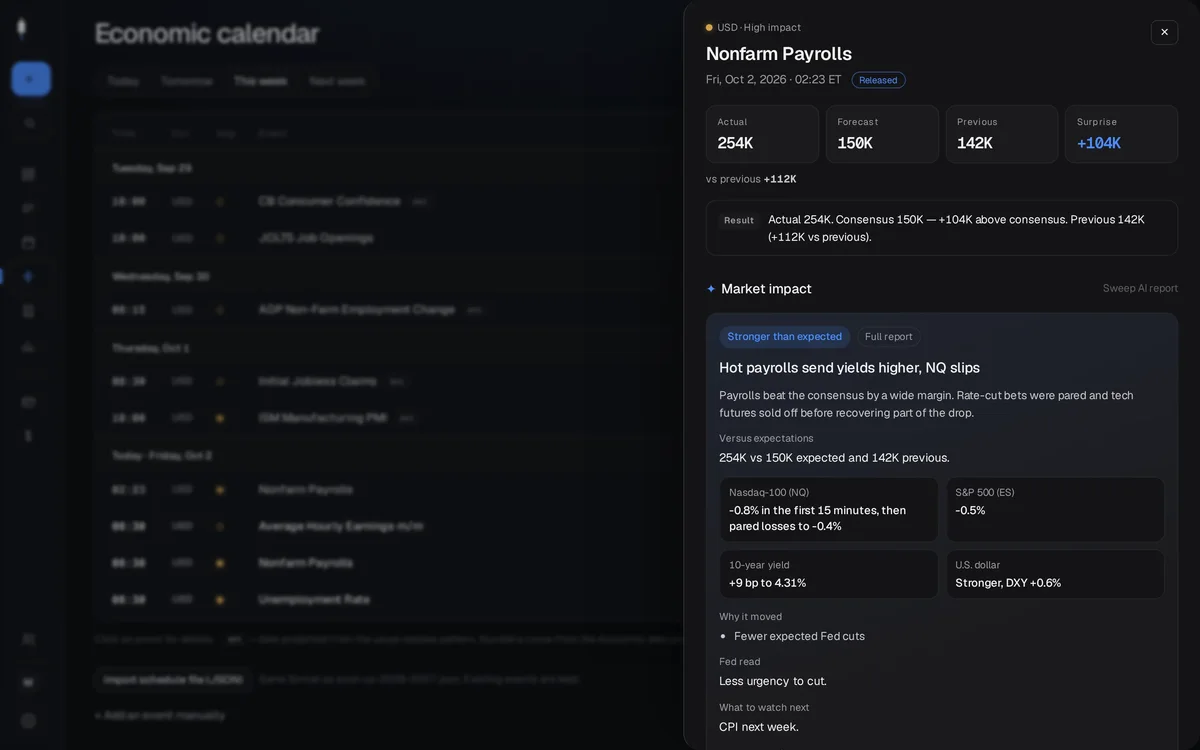Select the Nasdaq-100 (NQ) impact card
Viewport: 1200px width, 750px height.
pyautogui.click(x=829, y=510)
